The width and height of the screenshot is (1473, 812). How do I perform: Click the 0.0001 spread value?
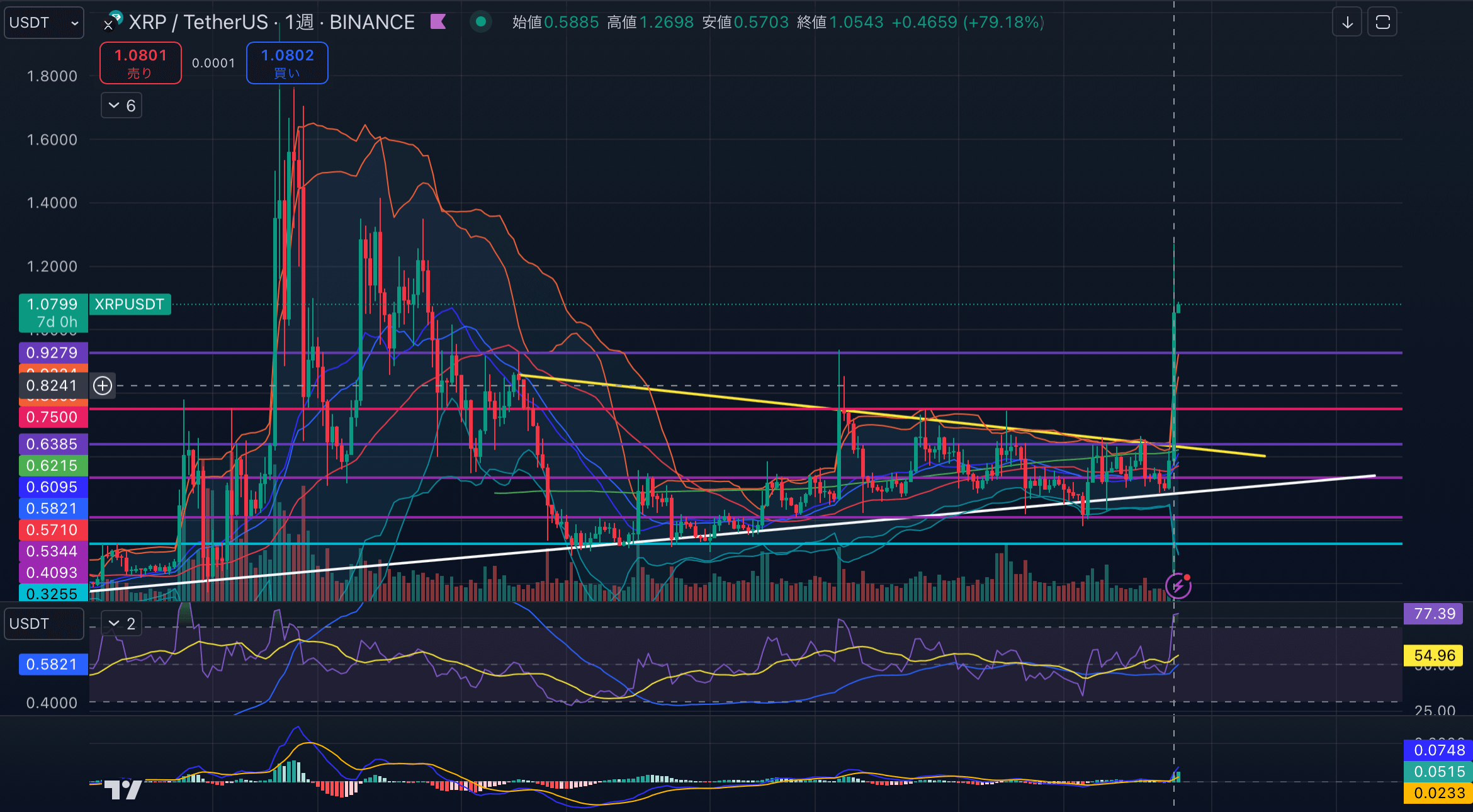pos(213,63)
